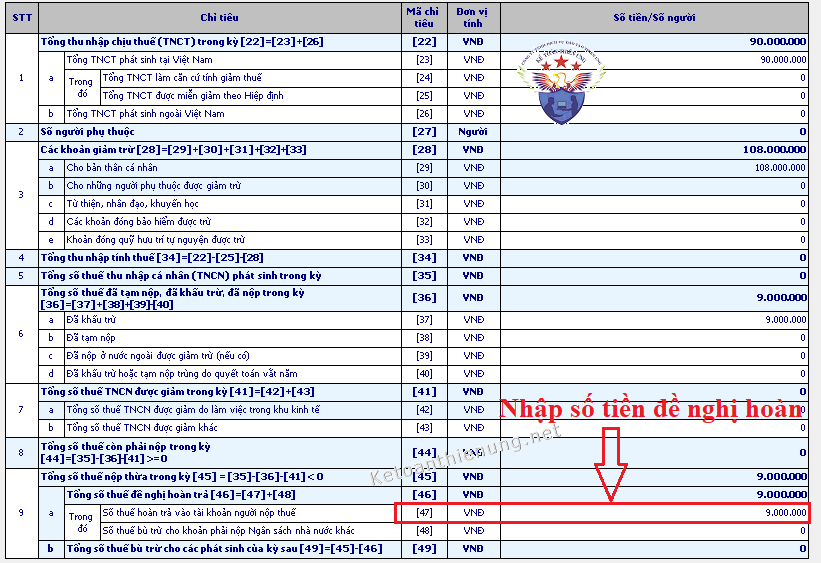The height and width of the screenshot is (563, 821).
Task: Click the 'Chỉ tiêu' column header
Action: pos(219,18)
